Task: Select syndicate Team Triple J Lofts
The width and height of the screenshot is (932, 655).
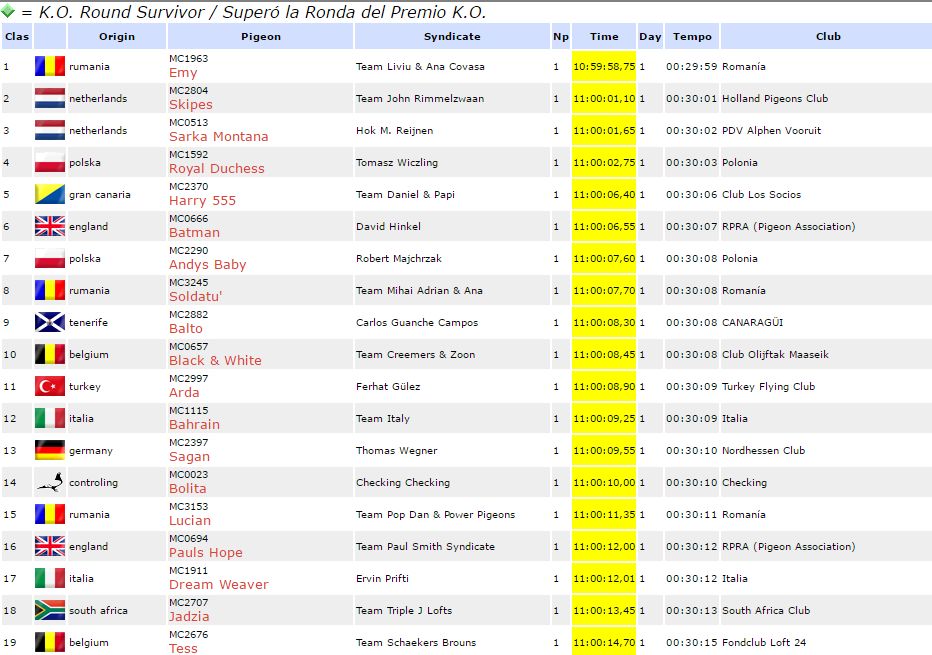Action: tap(404, 610)
